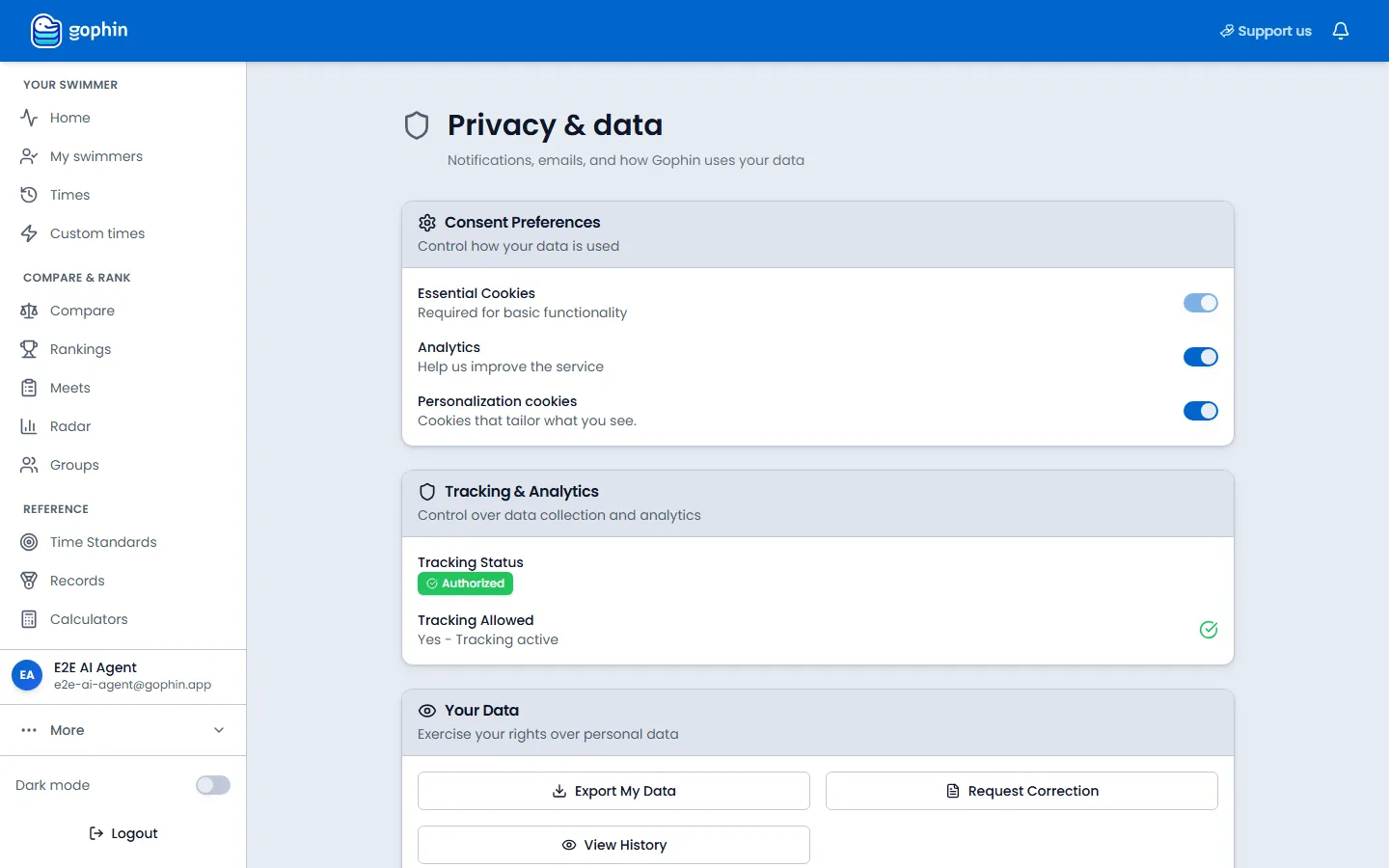This screenshot has width=1389, height=868.
Task: Open Custom times in the sidebar
Action: 123,233
